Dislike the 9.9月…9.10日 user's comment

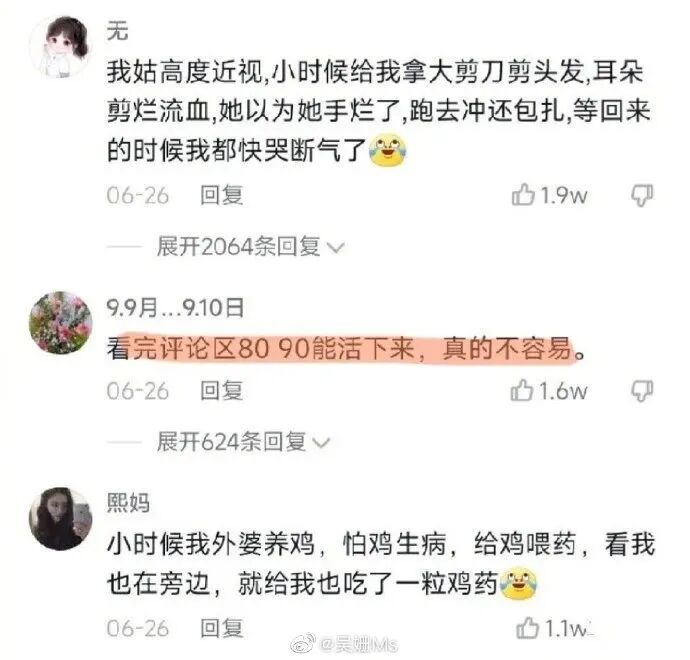tap(642, 391)
